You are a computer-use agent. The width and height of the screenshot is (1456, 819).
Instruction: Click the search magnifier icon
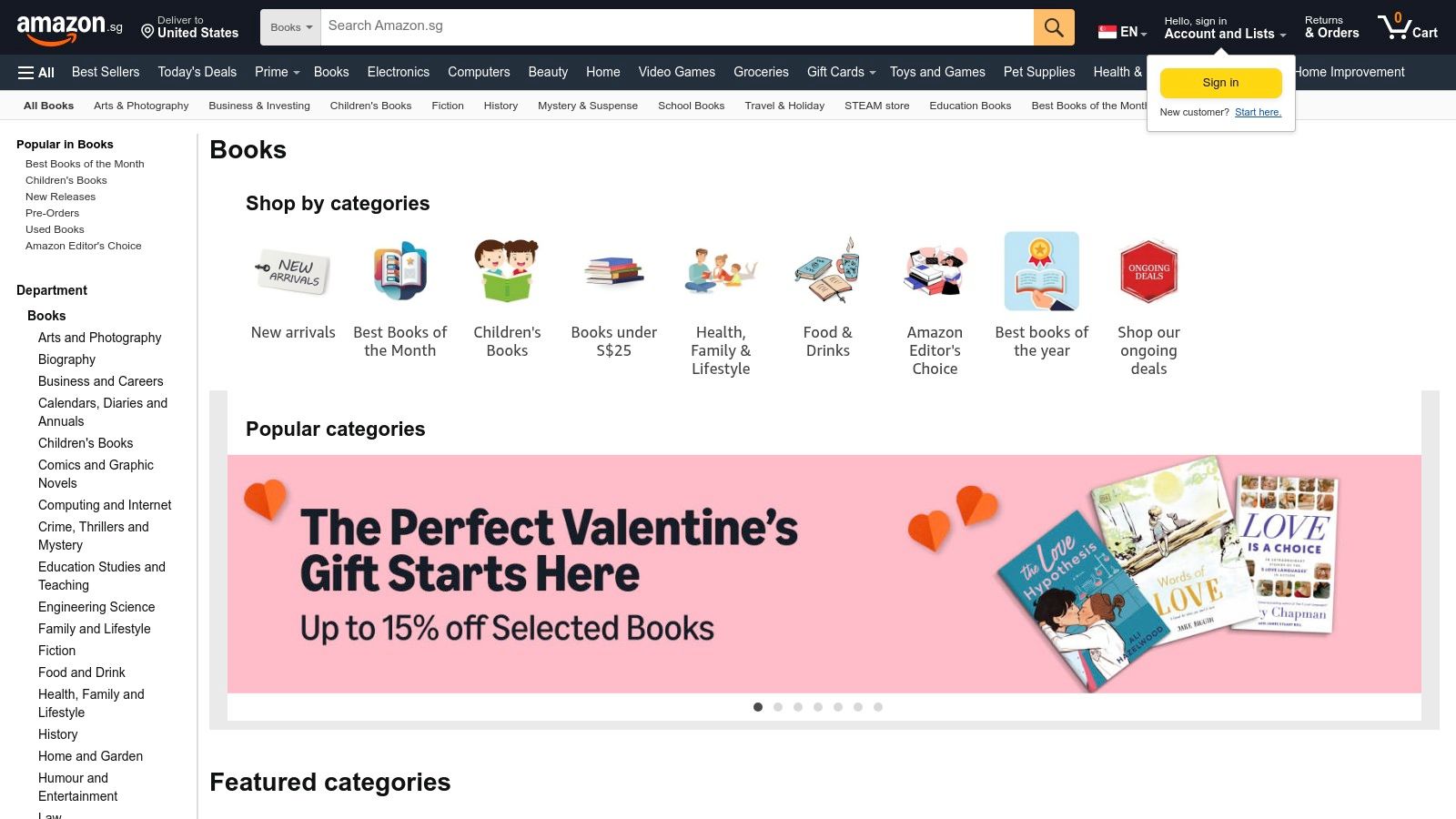click(x=1053, y=26)
